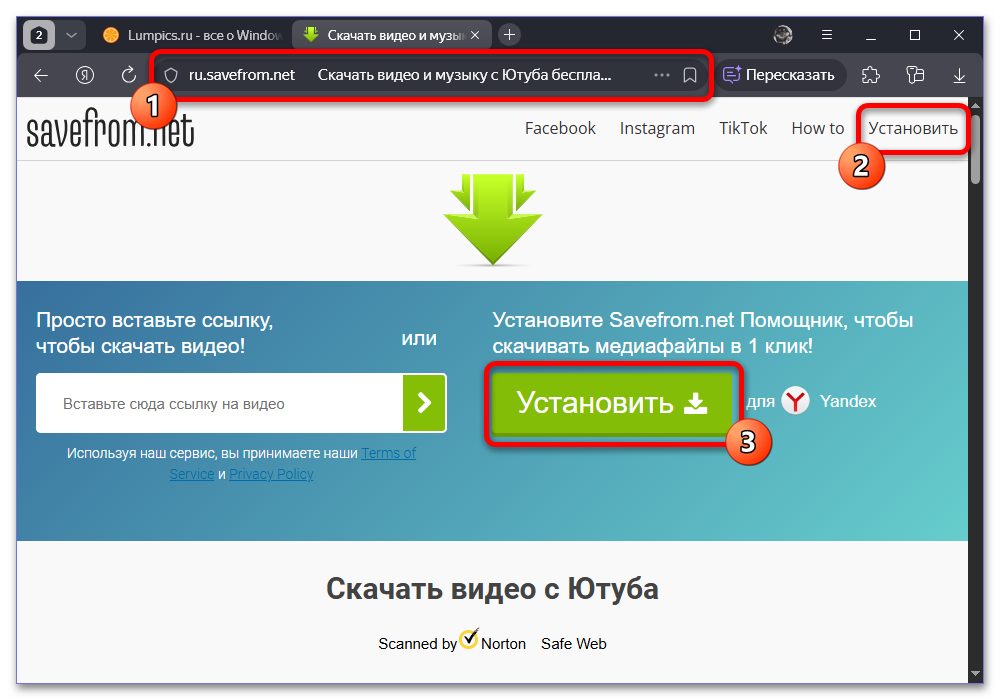Open the browser profile avatar

click(783, 35)
